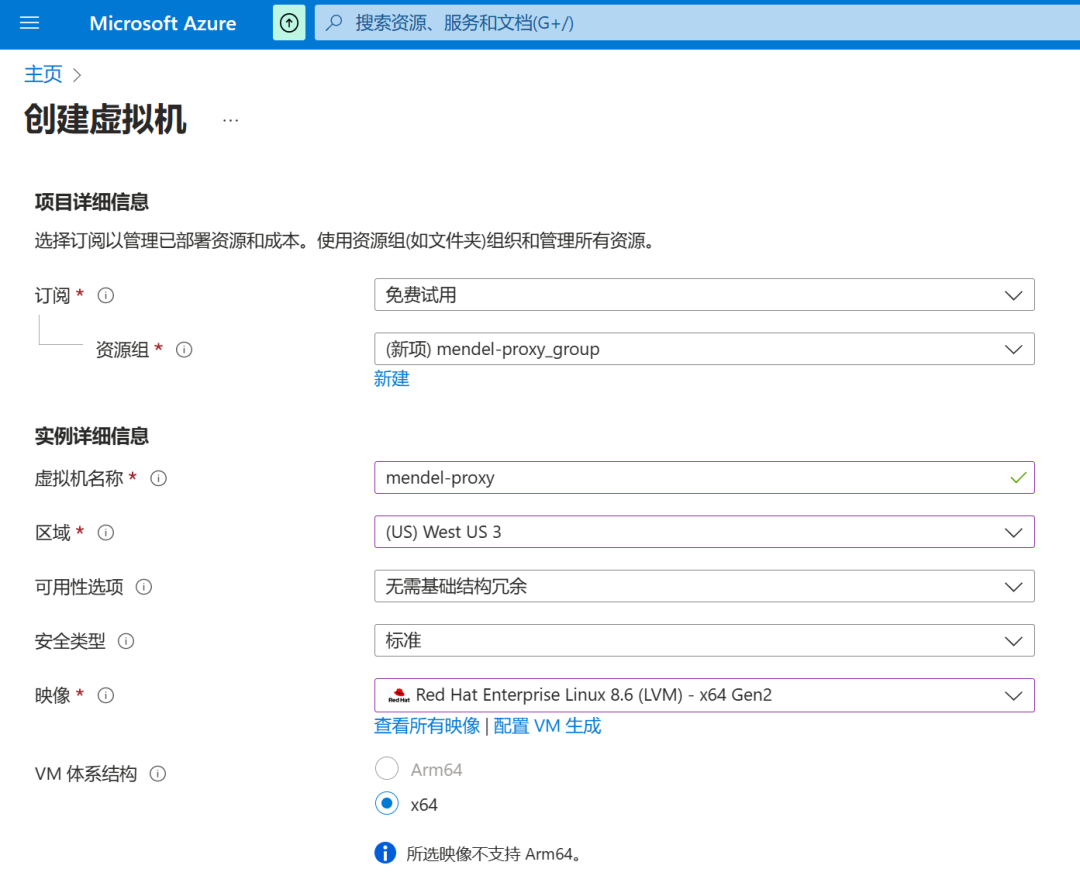Click the 创建虚拟机 page title
Viewport: 1080px width, 886px height.
pos(105,120)
